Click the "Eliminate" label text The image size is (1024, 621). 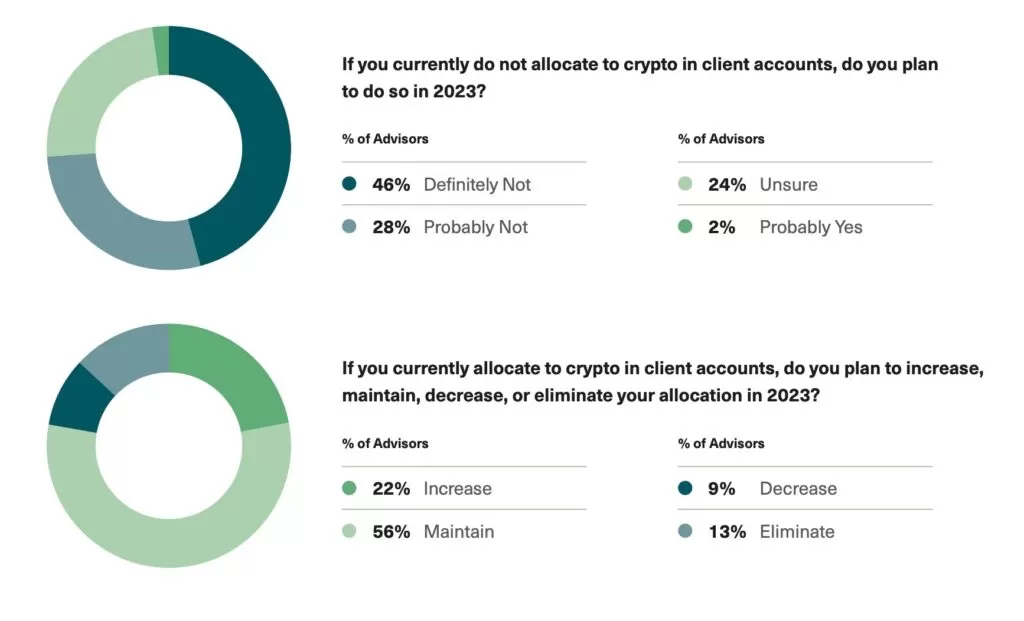point(796,532)
